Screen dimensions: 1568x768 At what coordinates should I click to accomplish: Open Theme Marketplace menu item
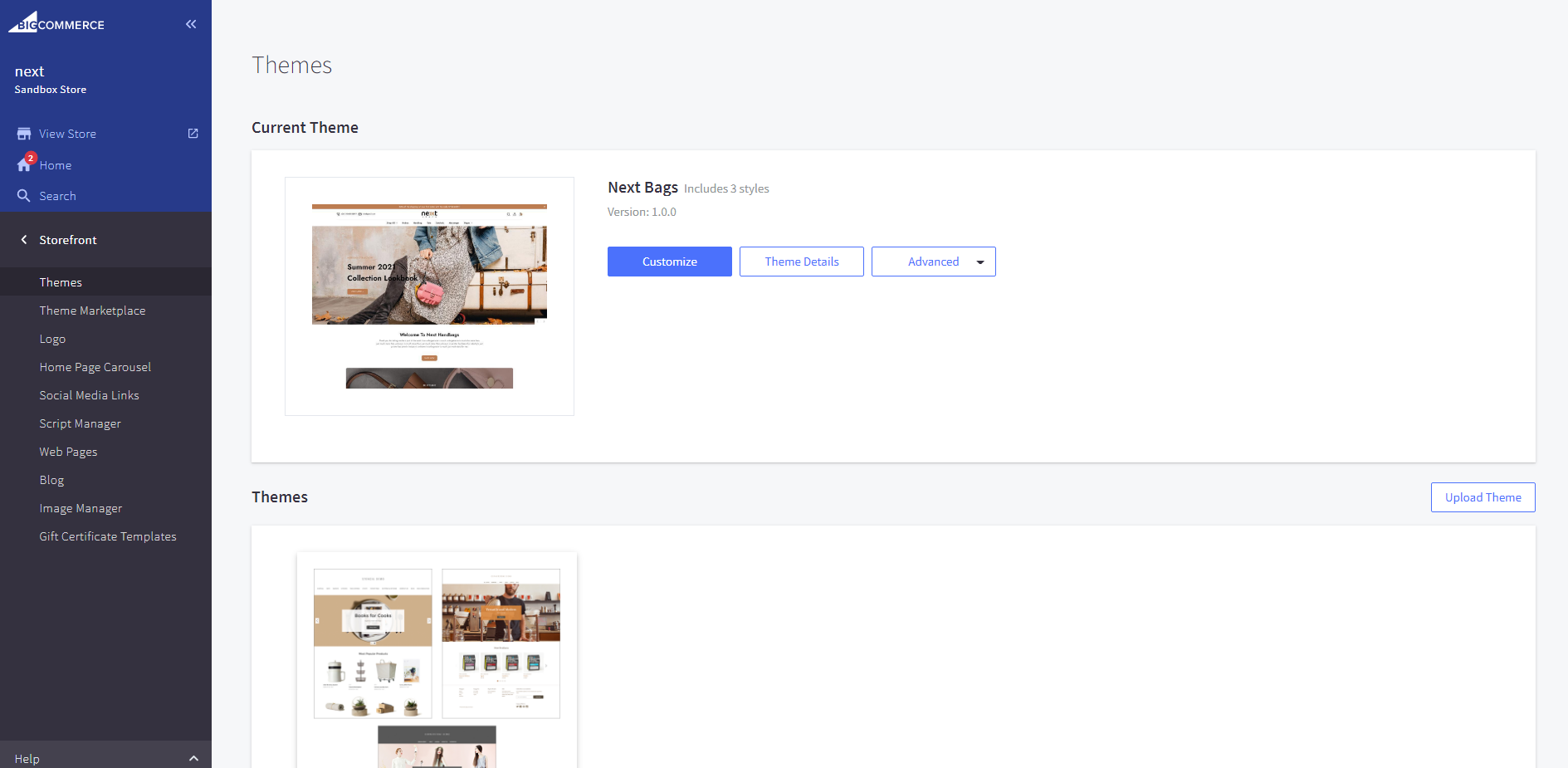click(x=92, y=311)
